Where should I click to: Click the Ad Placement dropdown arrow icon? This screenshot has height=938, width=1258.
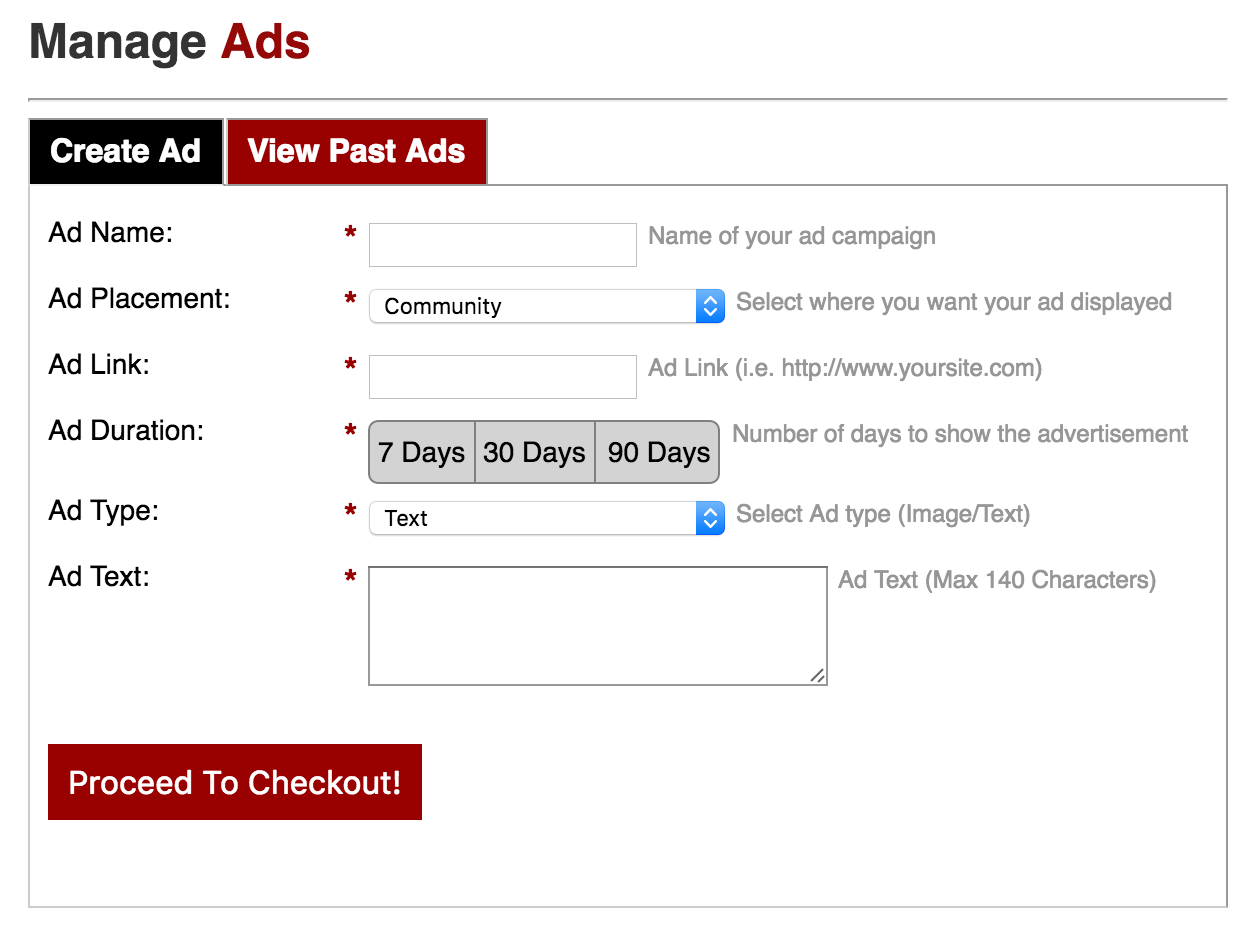[709, 306]
